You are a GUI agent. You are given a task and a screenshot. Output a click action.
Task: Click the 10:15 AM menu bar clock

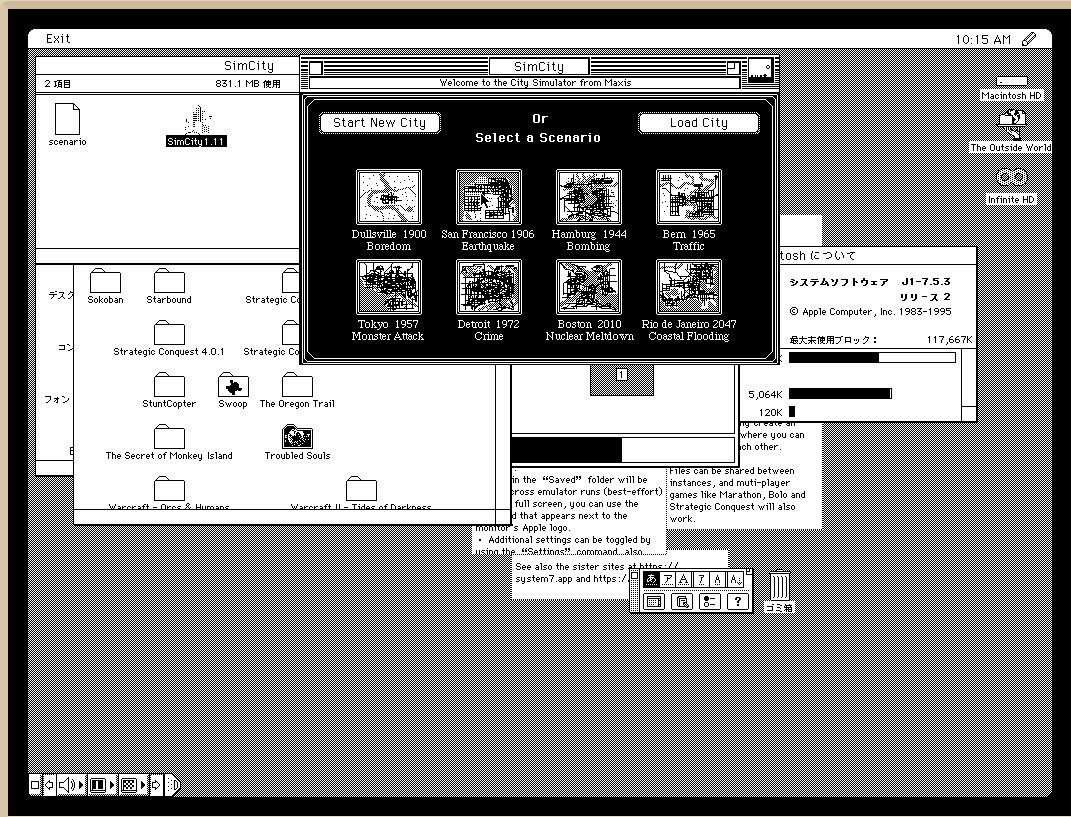pos(982,40)
